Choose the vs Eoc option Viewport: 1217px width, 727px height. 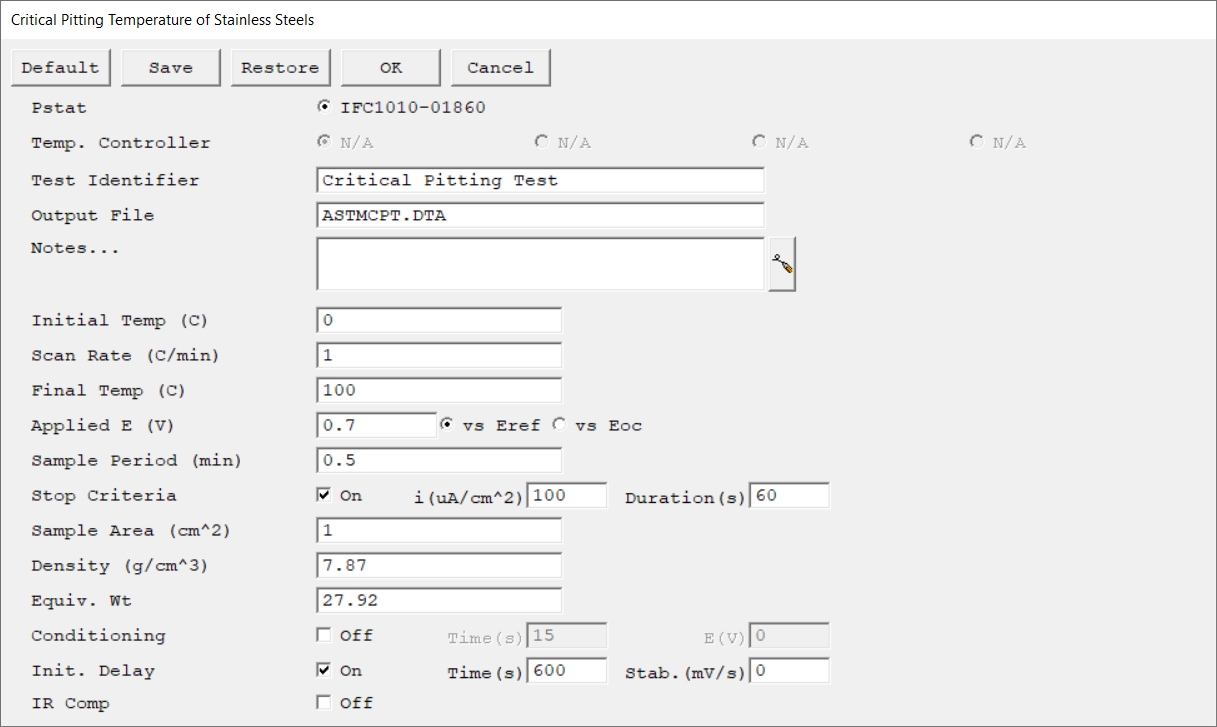pos(560,425)
